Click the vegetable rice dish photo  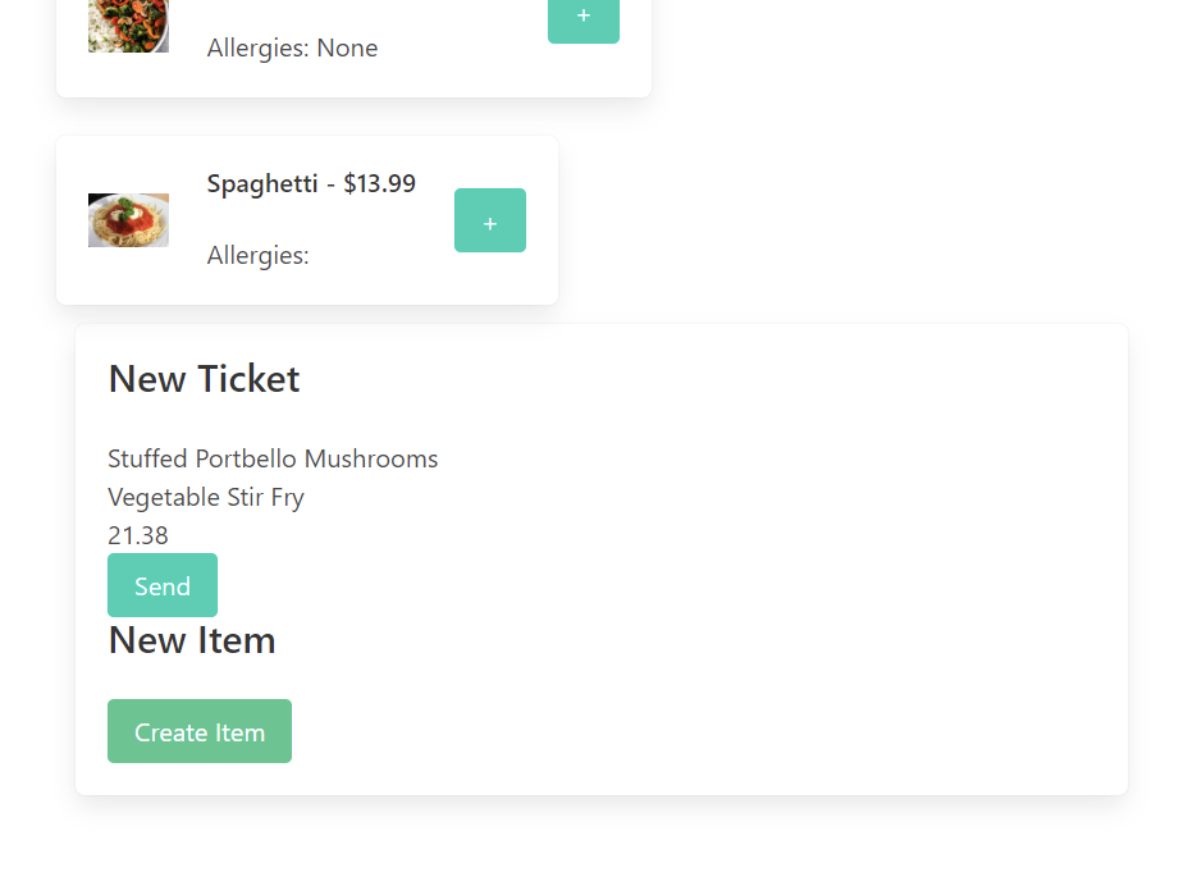coord(128,26)
